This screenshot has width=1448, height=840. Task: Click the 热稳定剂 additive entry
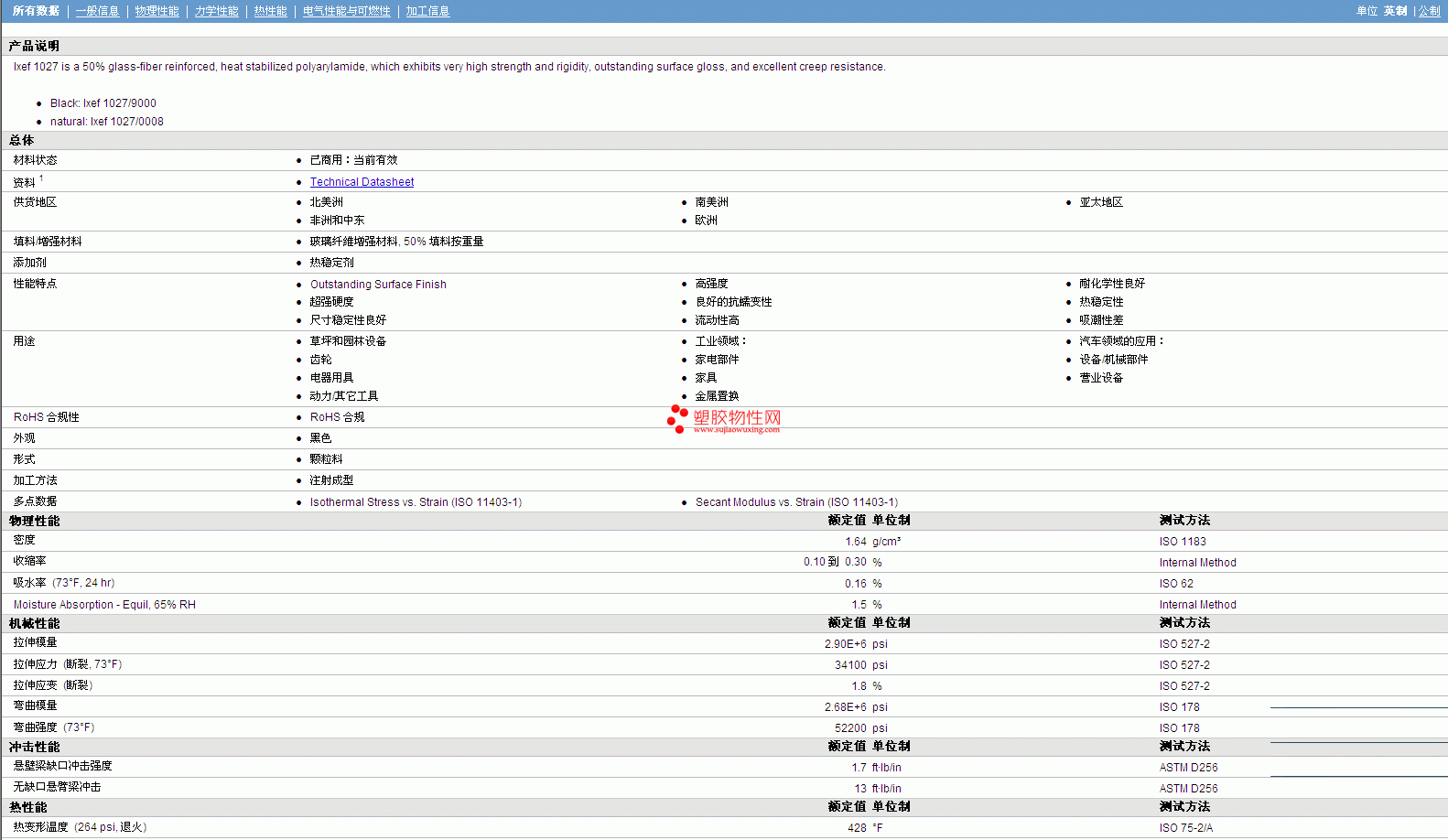coord(331,263)
